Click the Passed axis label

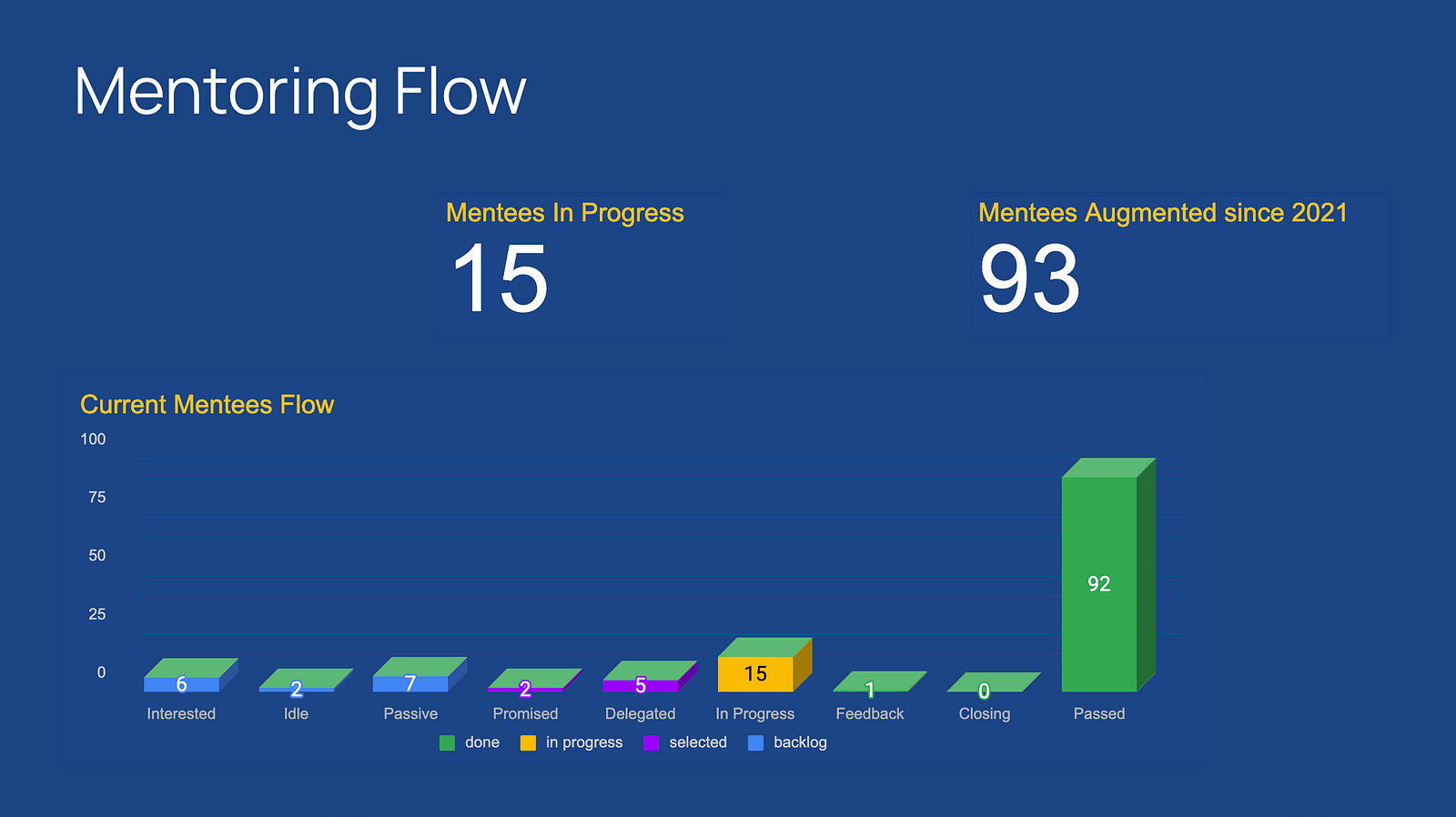point(1099,714)
